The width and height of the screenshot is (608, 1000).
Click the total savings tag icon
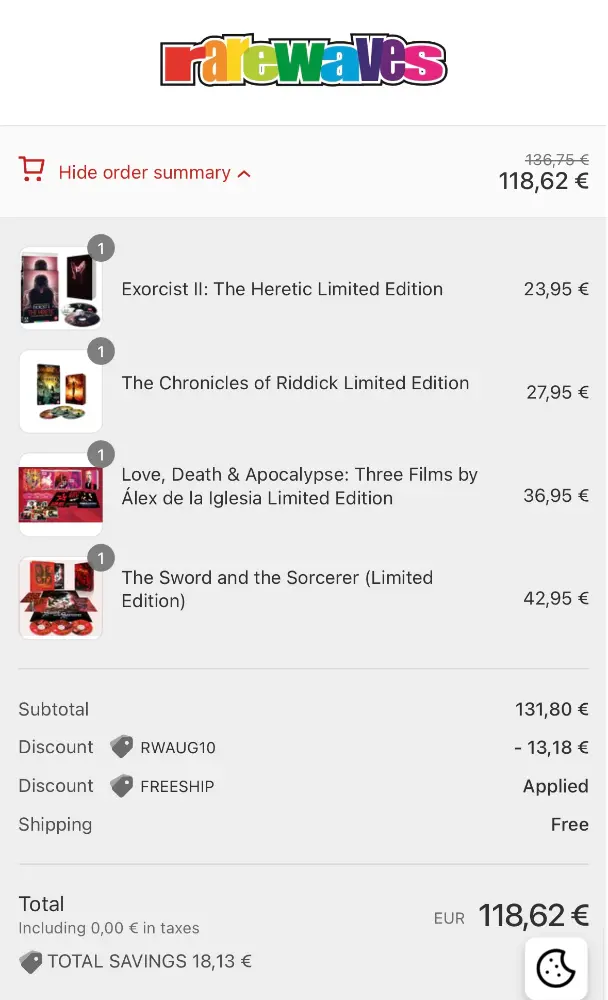31,962
